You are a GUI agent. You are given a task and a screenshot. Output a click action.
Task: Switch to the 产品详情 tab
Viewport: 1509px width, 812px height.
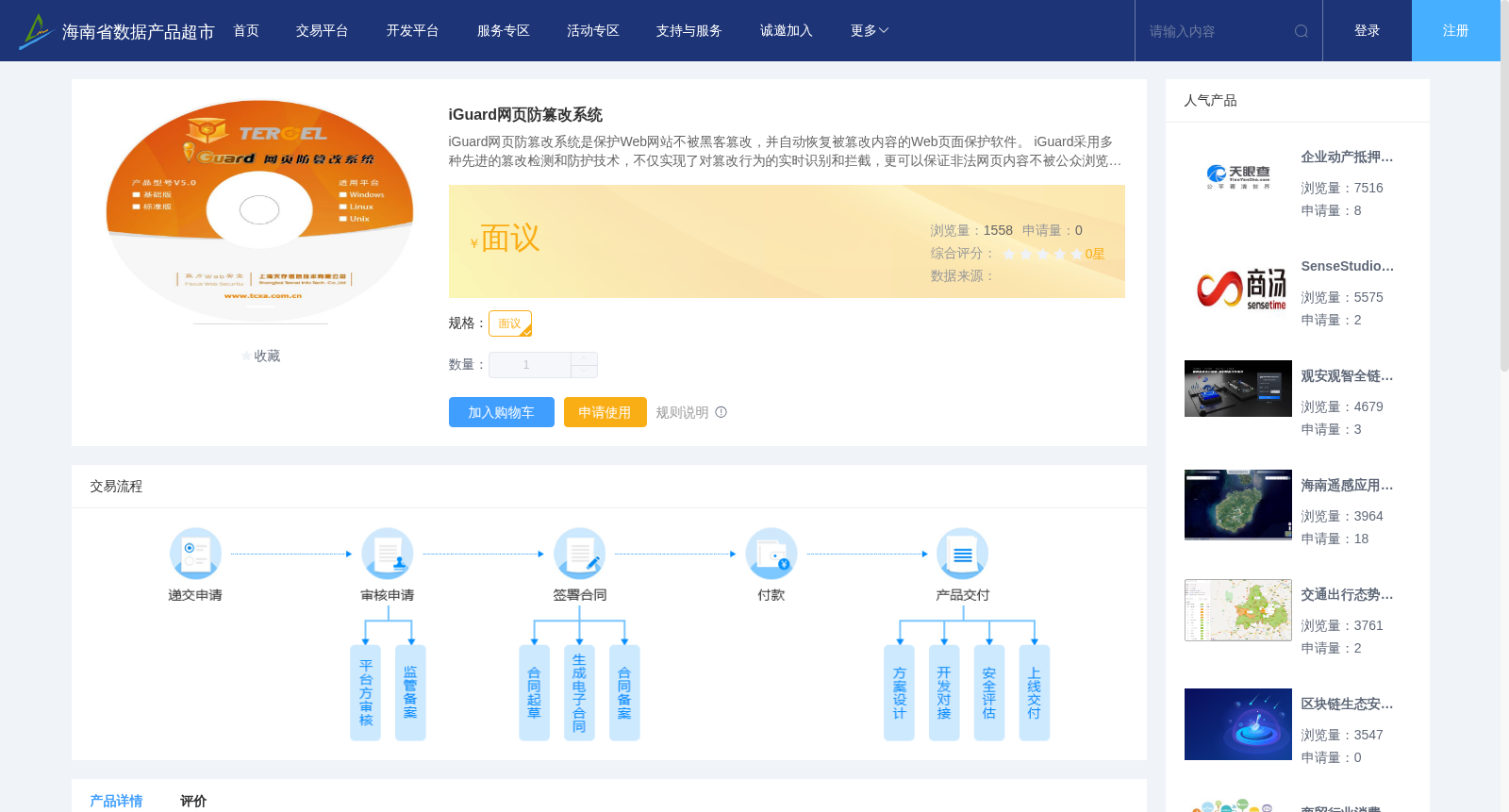click(116, 801)
